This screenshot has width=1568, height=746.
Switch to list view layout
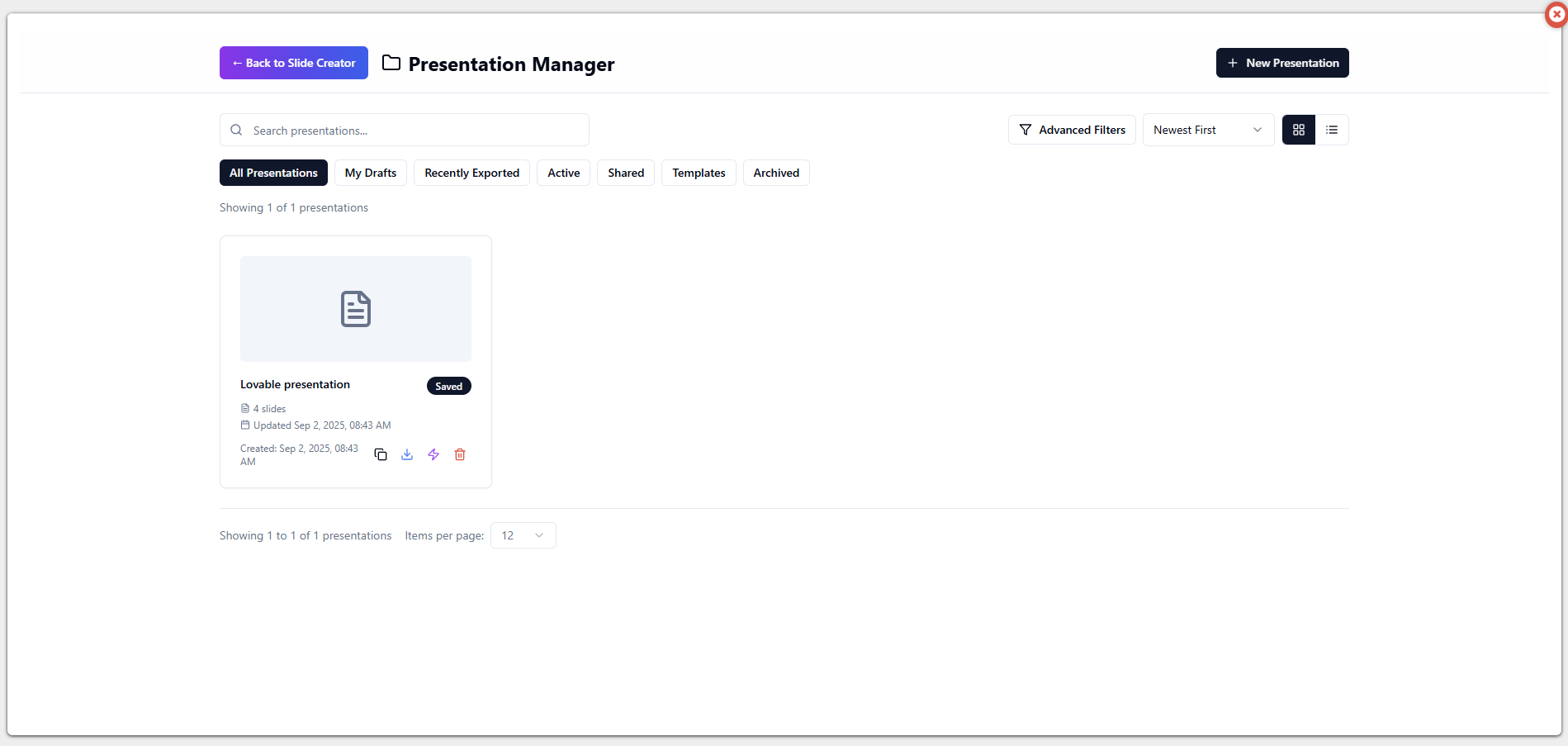pos(1331,130)
